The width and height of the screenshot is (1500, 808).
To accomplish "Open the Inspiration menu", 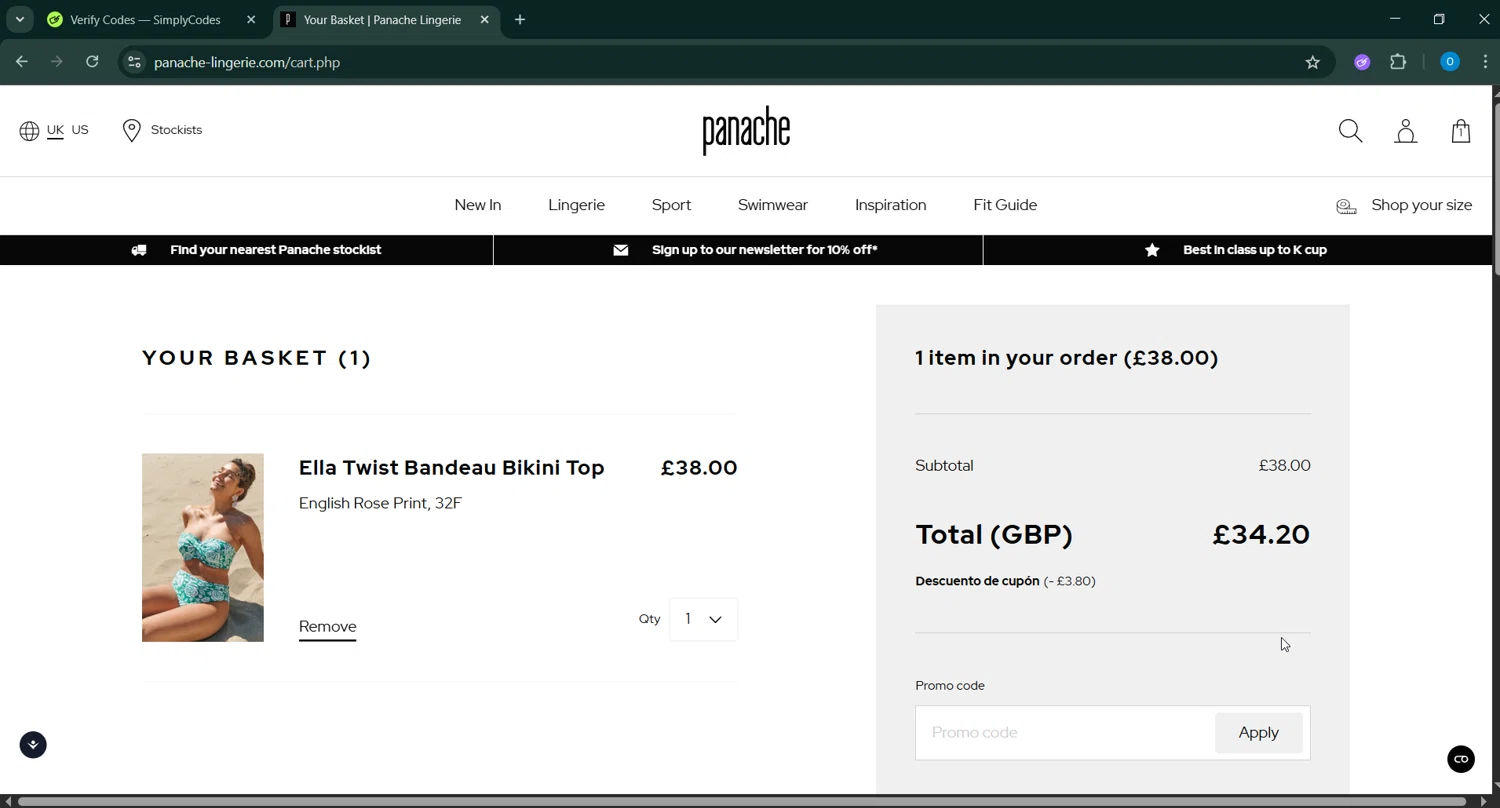I will point(890,205).
